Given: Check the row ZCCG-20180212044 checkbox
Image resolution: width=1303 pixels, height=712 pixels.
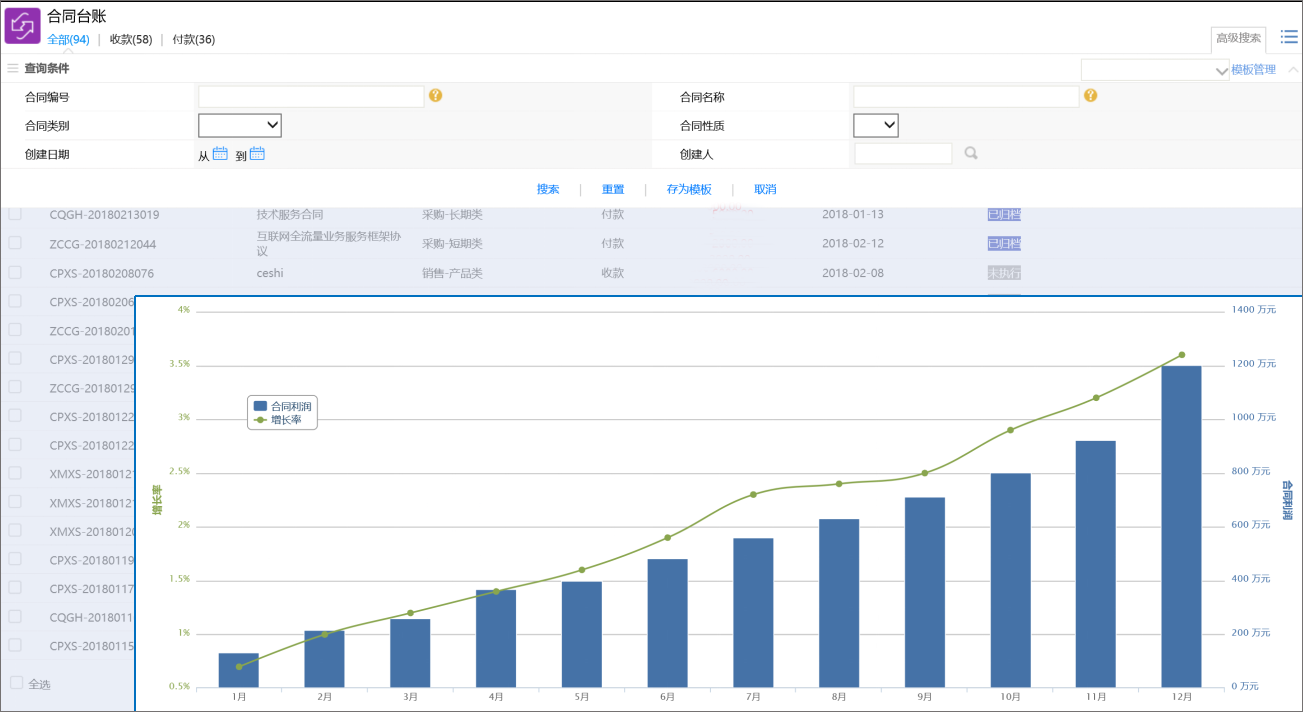Looking at the screenshot, I should point(15,243).
